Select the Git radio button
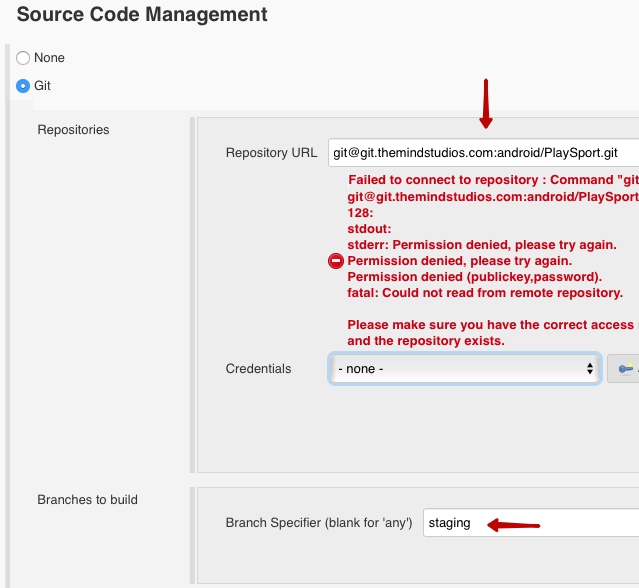Image resolution: width=639 pixels, height=588 pixels. click(x=23, y=86)
